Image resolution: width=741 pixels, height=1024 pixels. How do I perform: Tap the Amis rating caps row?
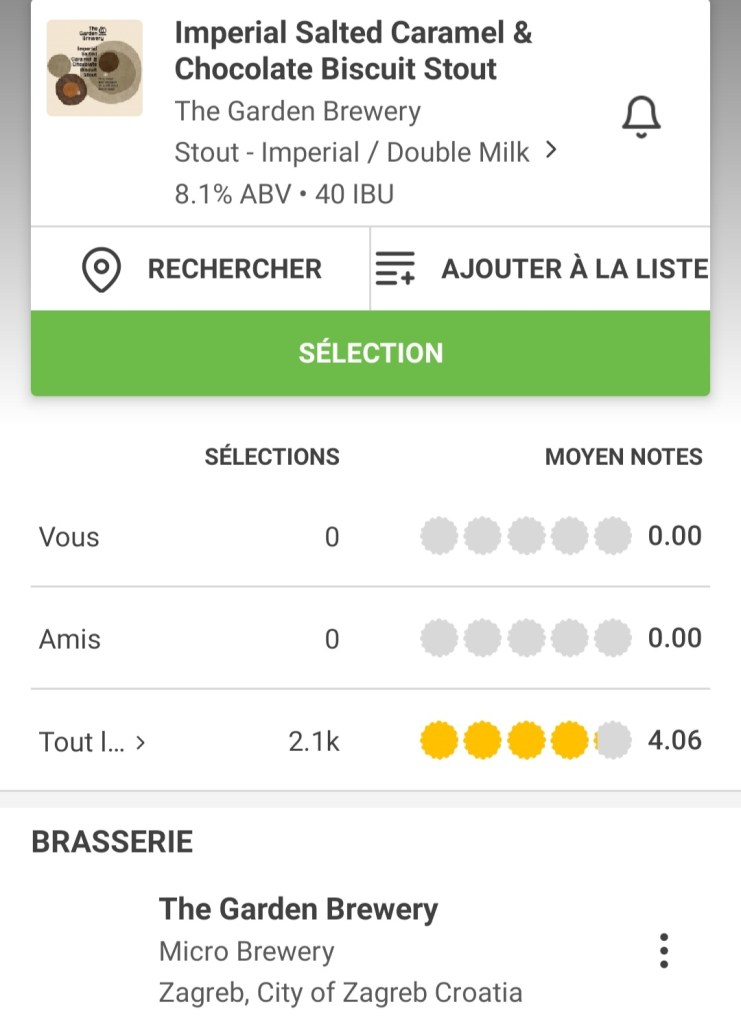pos(526,639)
